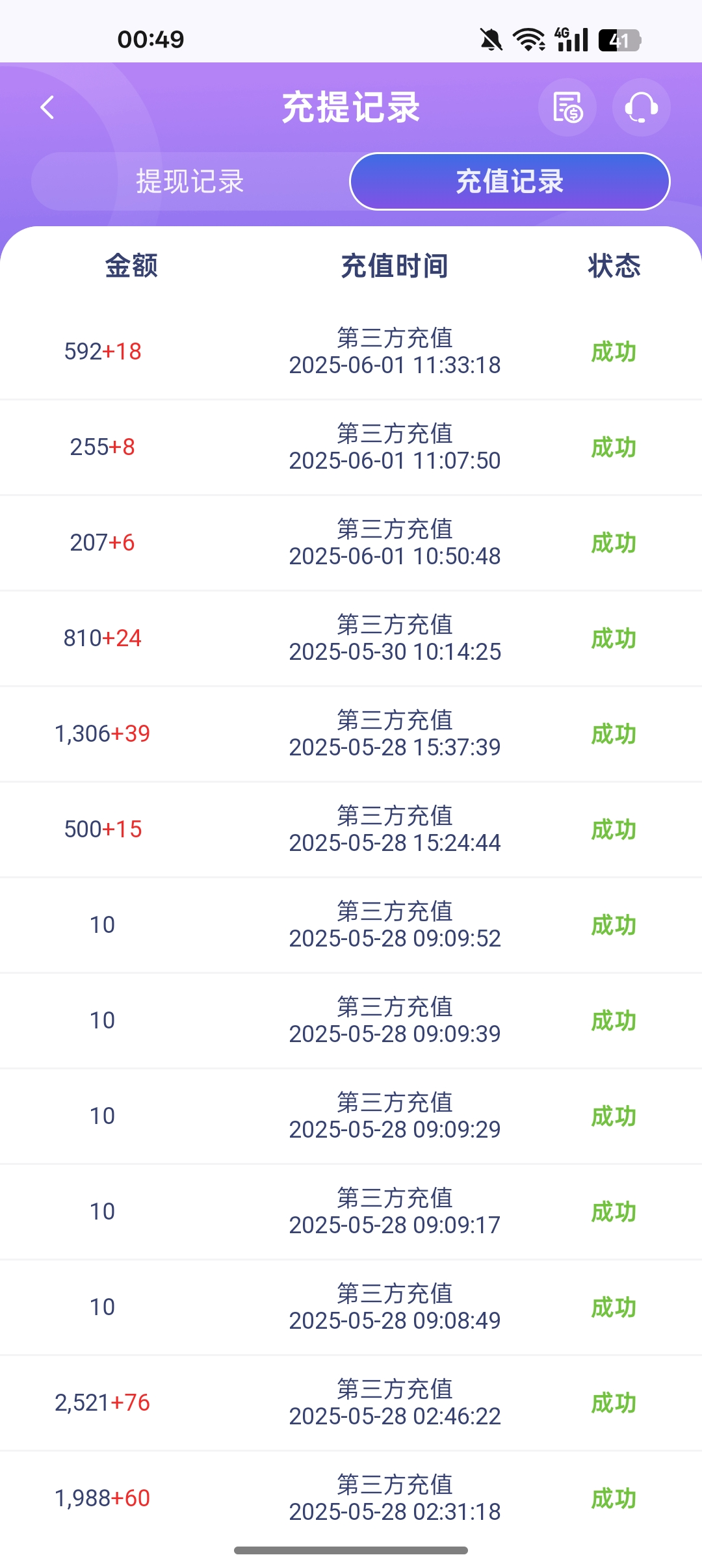Image resolution: width=702 pixels, height=1568 pixels.
Task: Tap the back arrow icon
Action: pos(47,107)
